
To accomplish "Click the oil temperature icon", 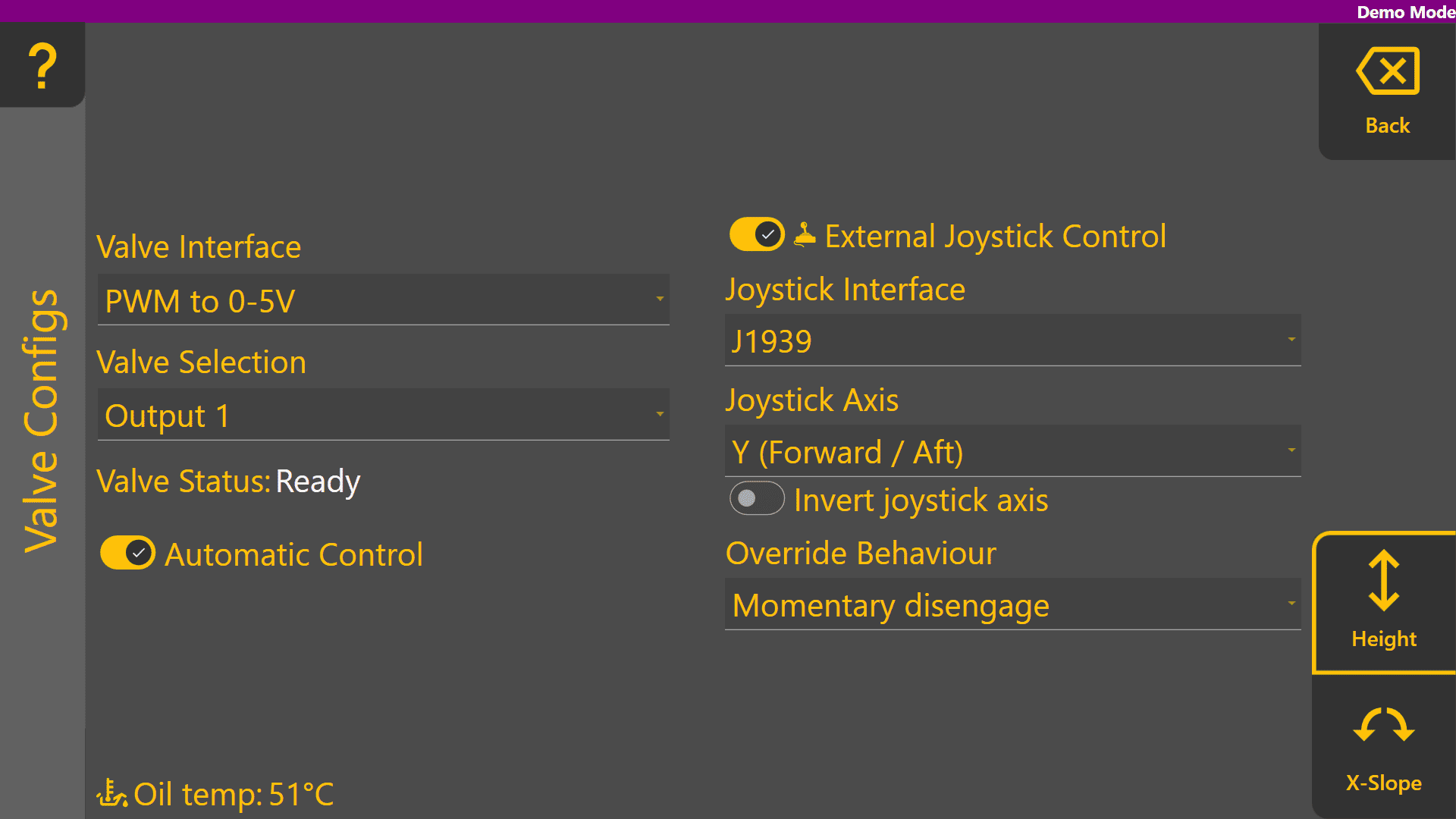I will [112, 794].
